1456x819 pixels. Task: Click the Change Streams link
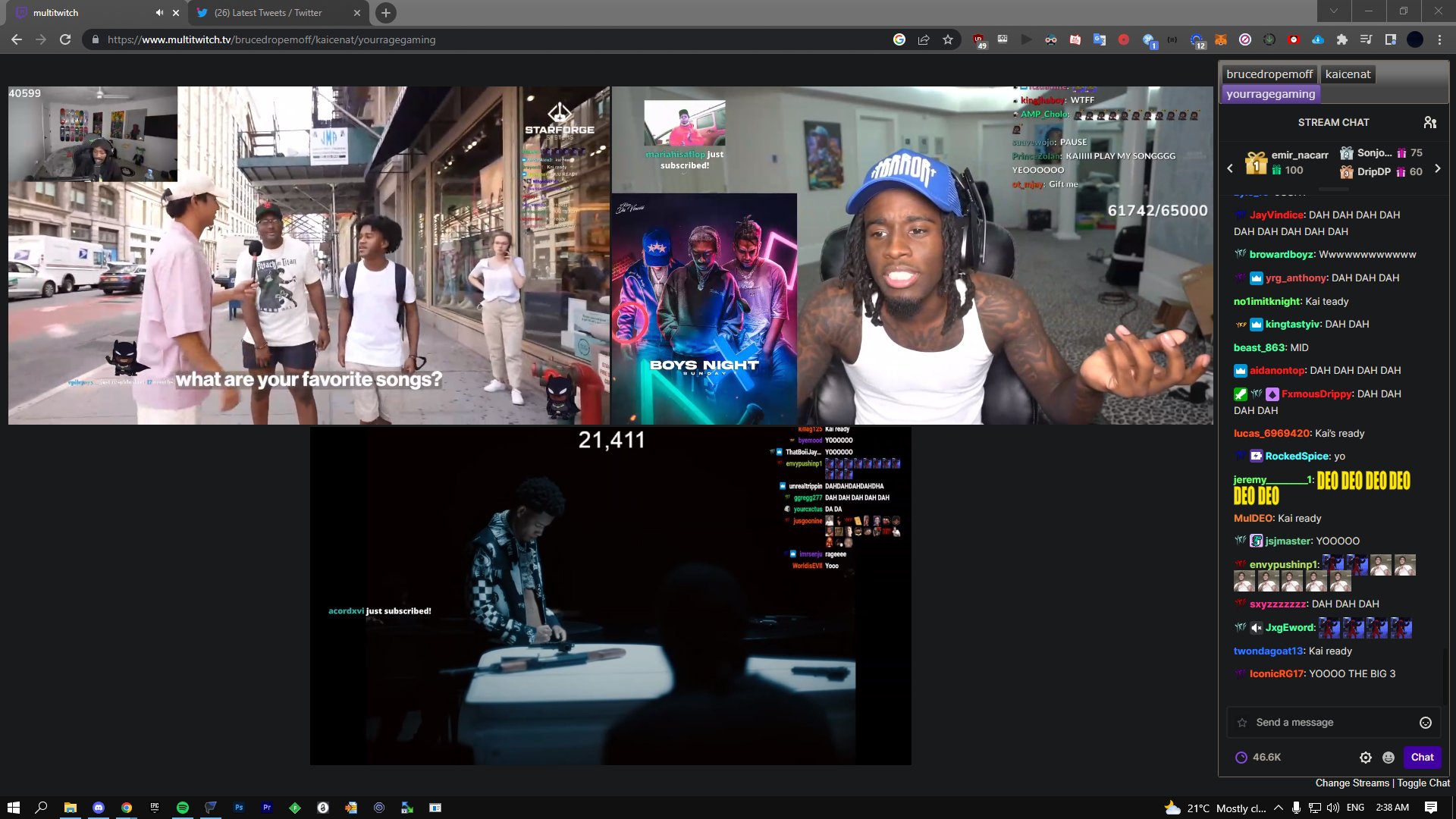click(x=1352, y=783)
